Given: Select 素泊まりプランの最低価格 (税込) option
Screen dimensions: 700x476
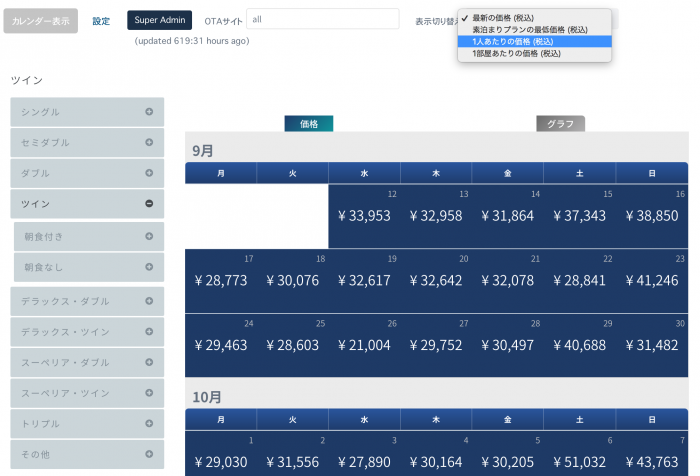Looking at the screenshot, I should 534,29.
